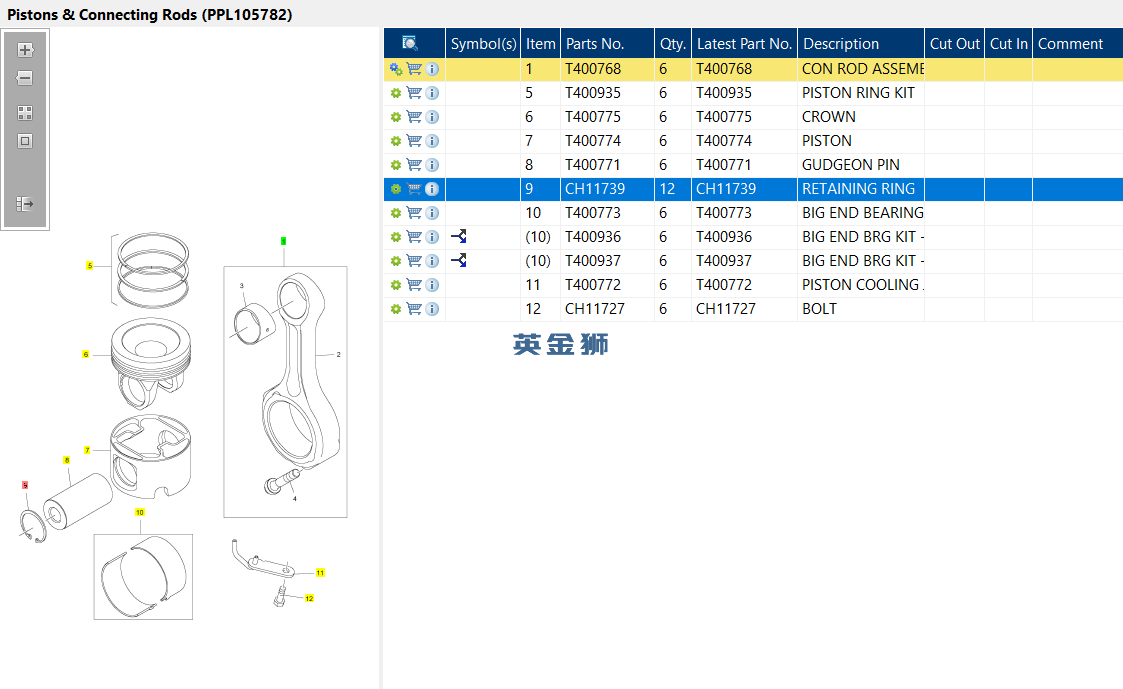
Task: Show info for item 1 T400768
Action: point(432,69)
